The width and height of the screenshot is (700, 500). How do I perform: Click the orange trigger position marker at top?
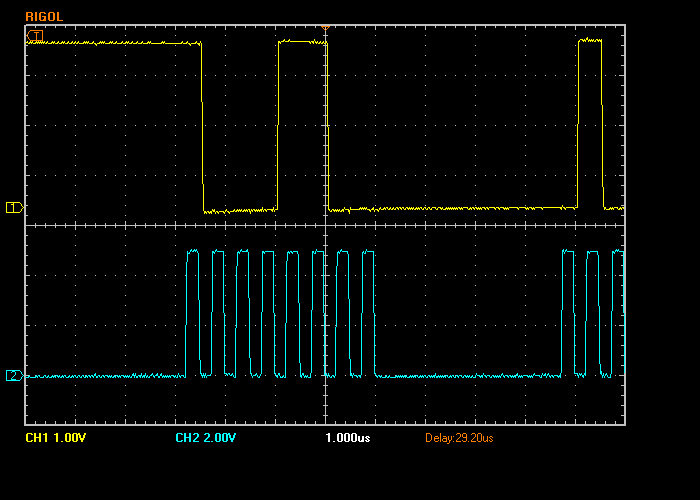325,28
